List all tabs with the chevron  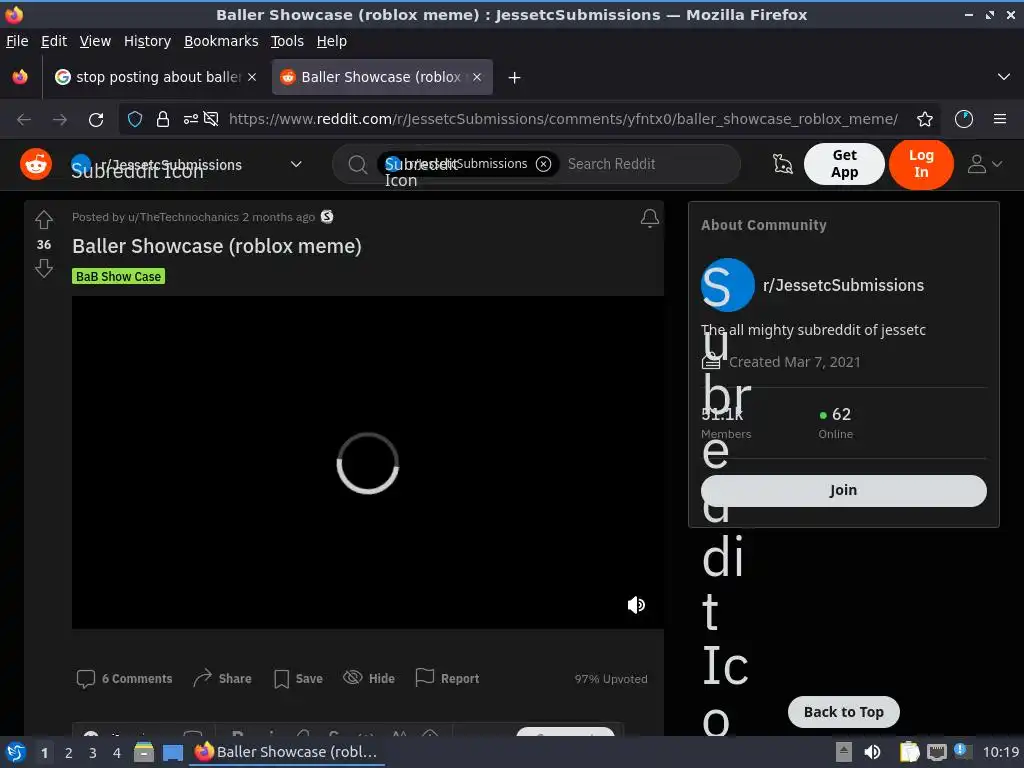point(1004,77)
